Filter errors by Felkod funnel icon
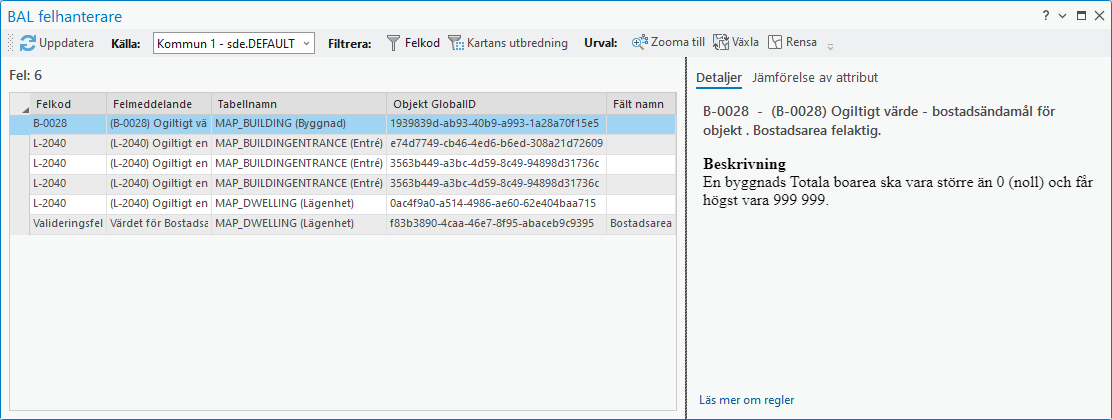Image resolution: width=1112 pixels, height=420 pixels. click(x=394, y=43)
